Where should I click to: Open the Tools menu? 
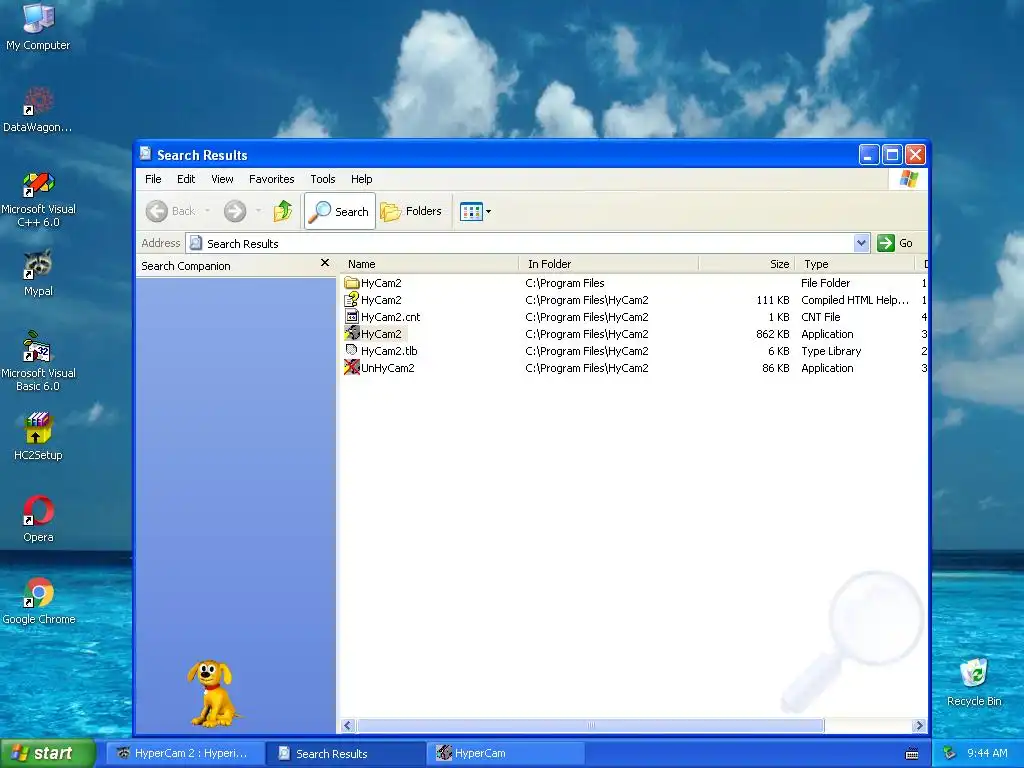click(x=323, y=179)
